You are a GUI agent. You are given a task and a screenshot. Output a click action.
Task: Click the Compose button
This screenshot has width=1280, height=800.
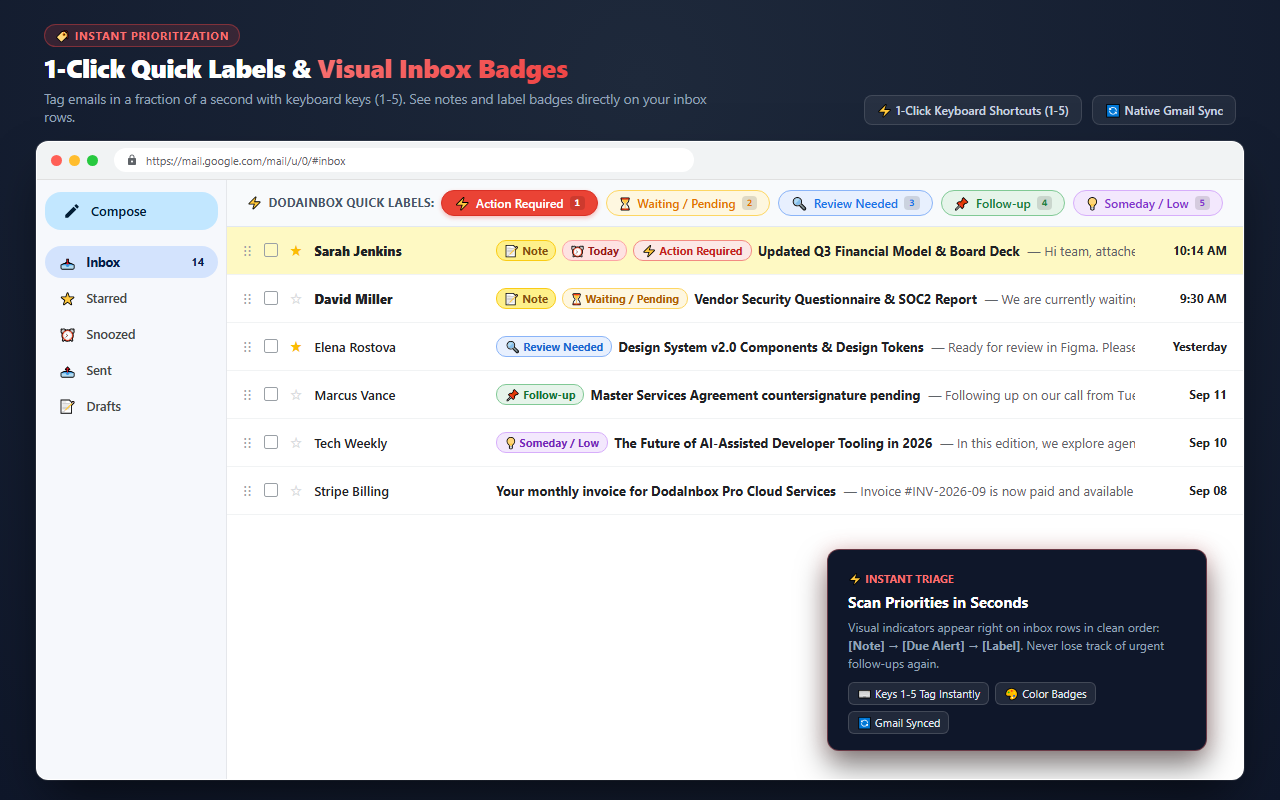pos(131,211)
